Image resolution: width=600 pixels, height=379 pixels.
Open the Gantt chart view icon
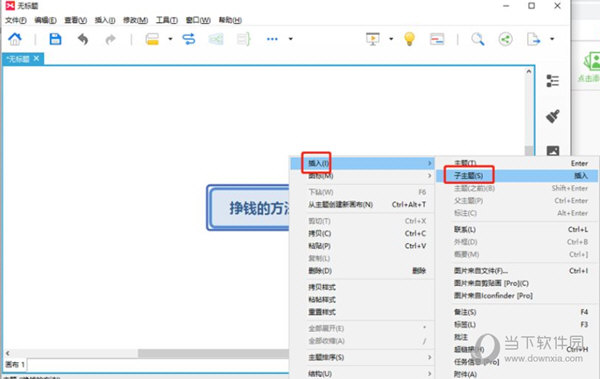tap(437, 39)
